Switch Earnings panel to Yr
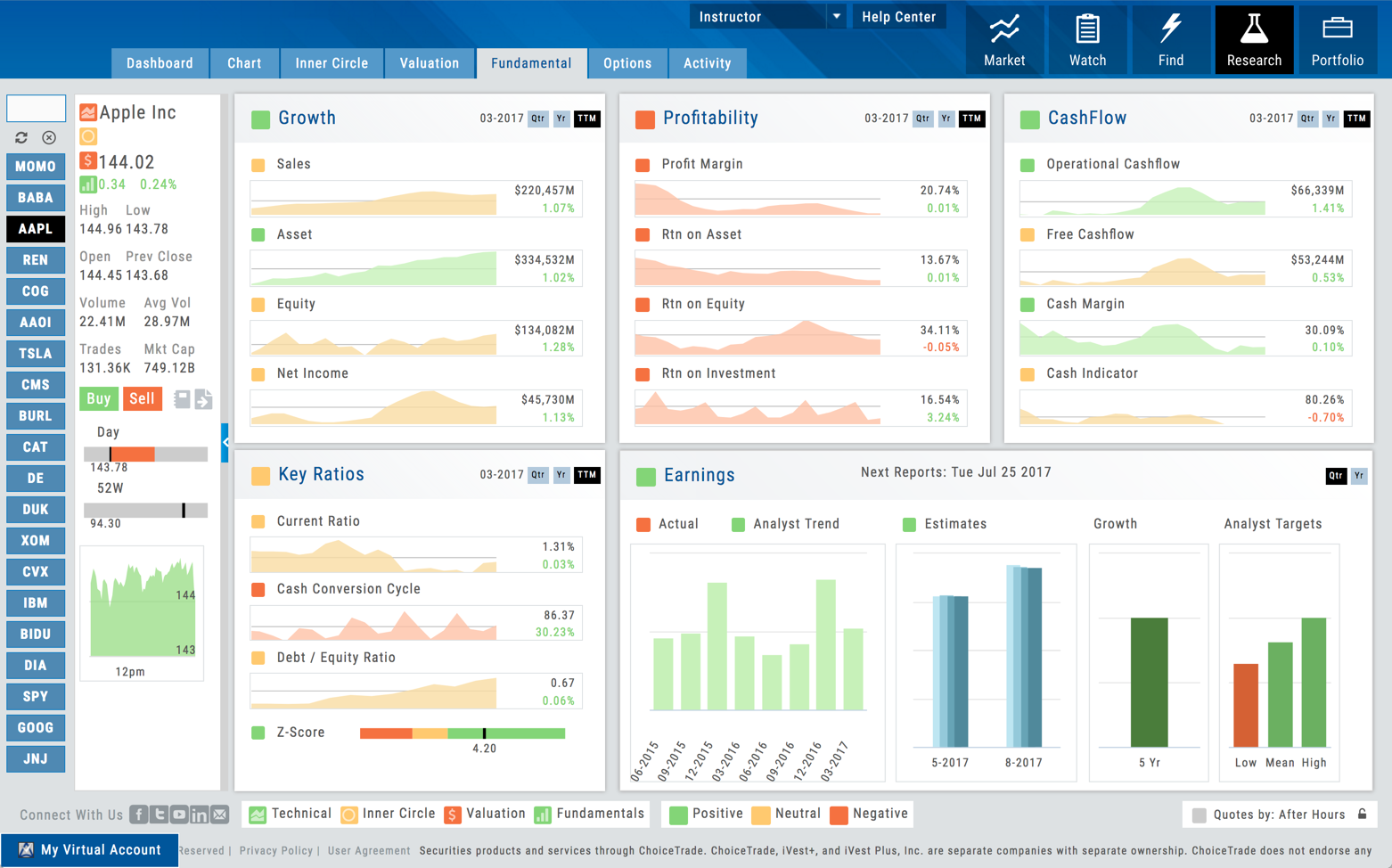1392x868 pixels. (x=1359, y=476)
